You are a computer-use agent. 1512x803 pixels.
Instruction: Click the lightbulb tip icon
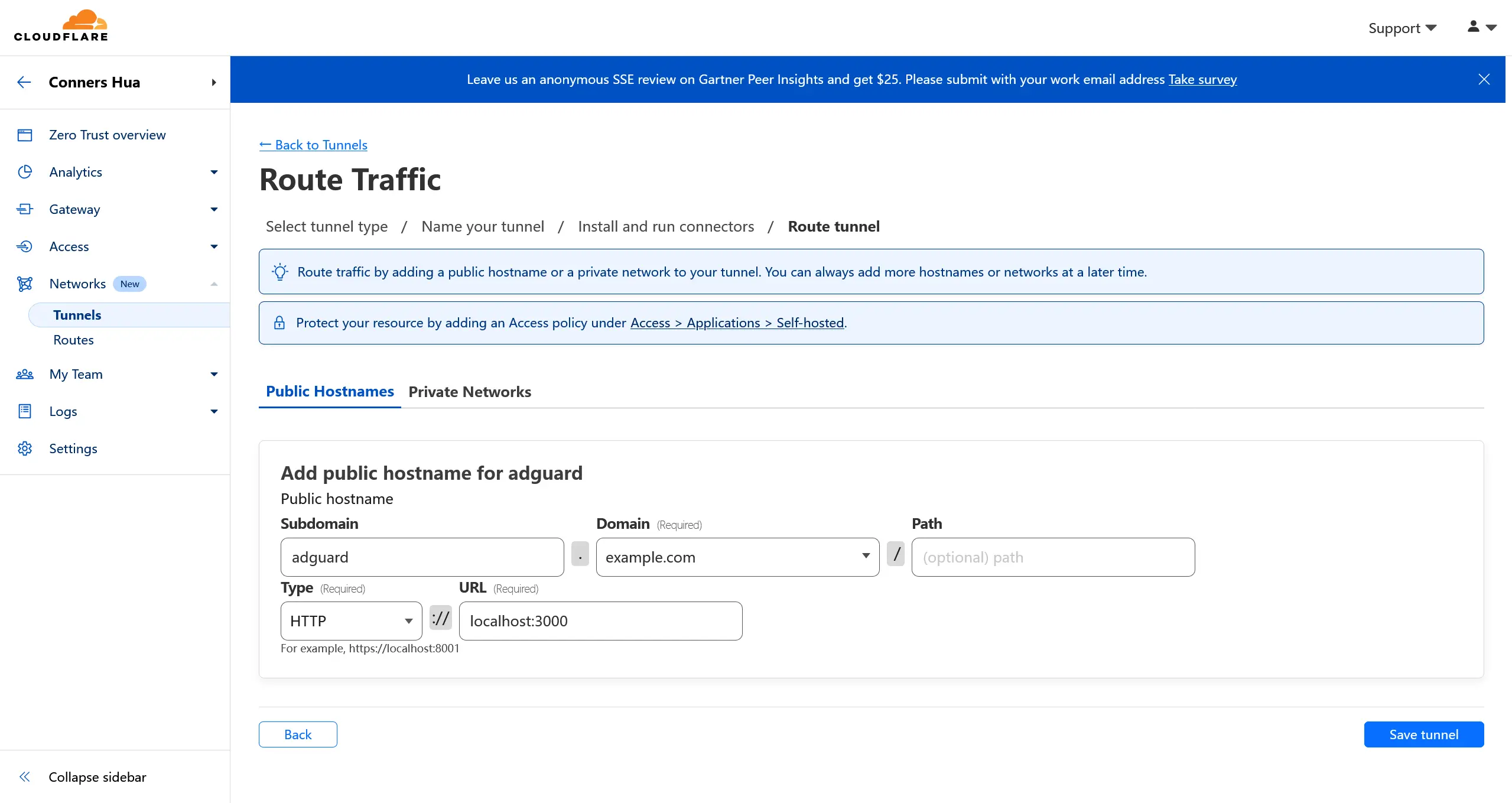click(280, 272)
